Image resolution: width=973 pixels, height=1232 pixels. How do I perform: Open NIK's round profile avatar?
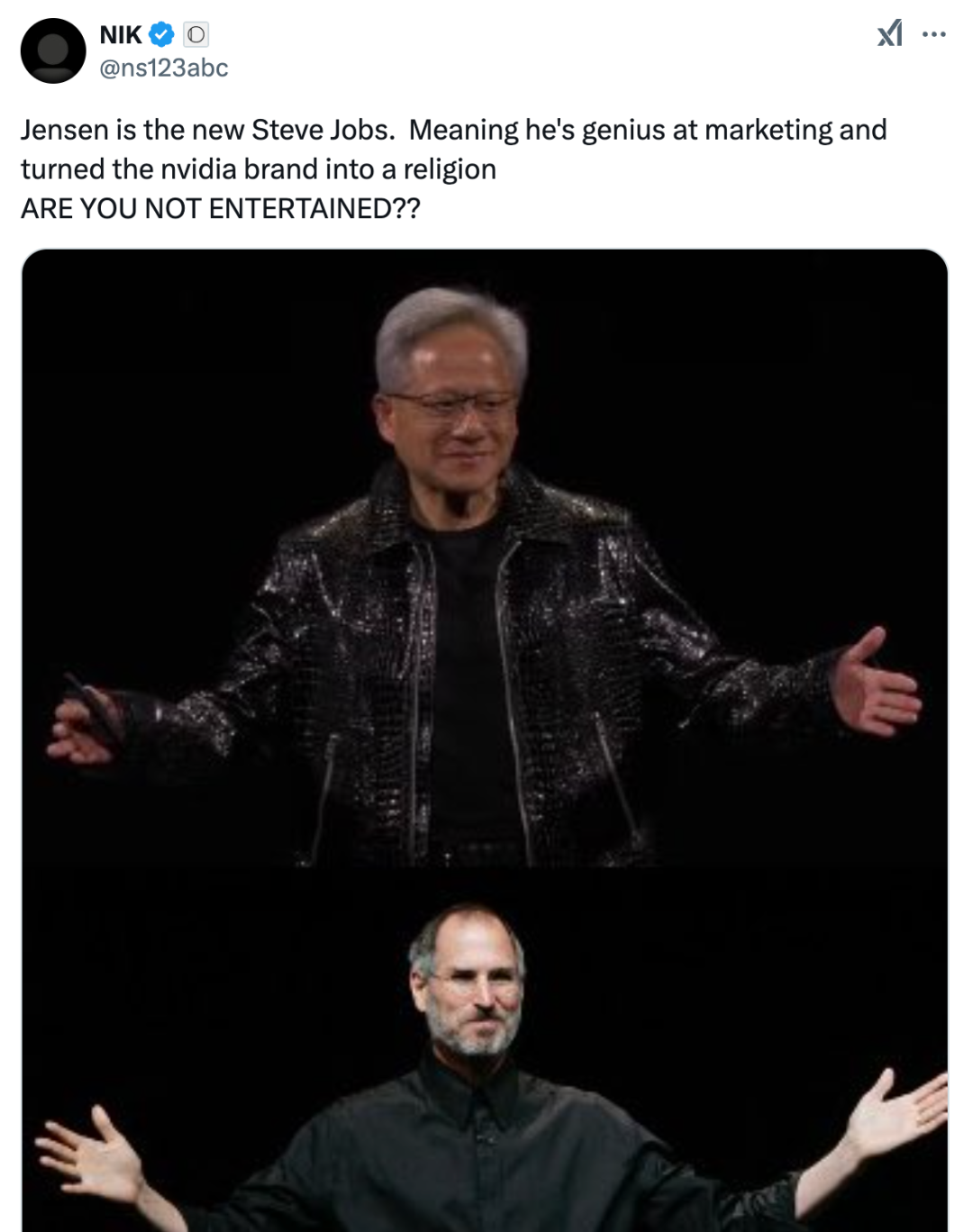pyautogui.click(x=53, y=50)
